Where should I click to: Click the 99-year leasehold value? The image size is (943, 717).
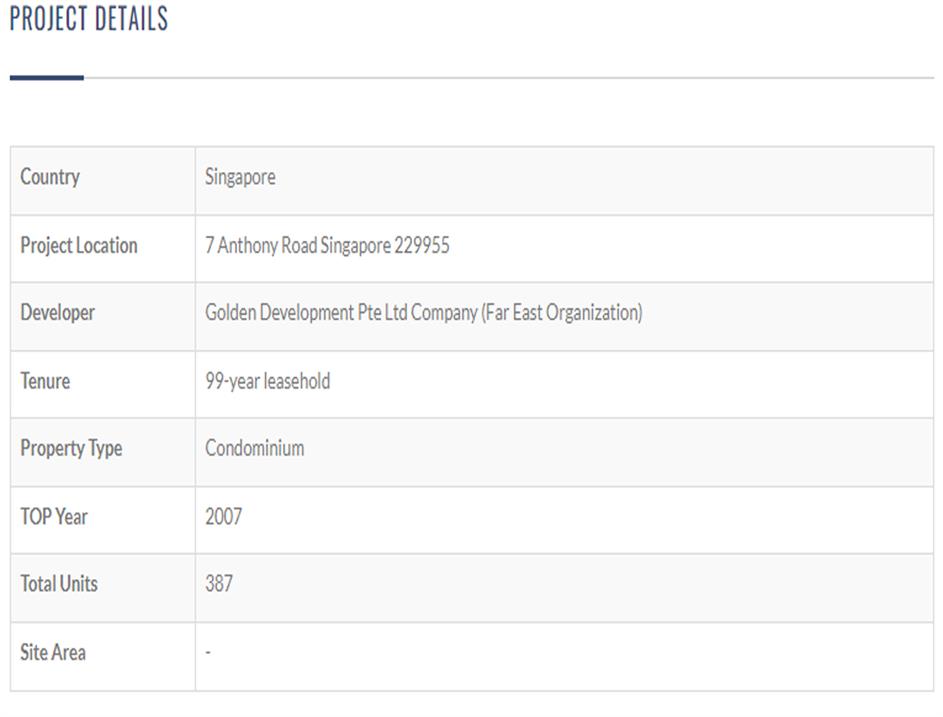pyautogui.click(x=267, y=381)
